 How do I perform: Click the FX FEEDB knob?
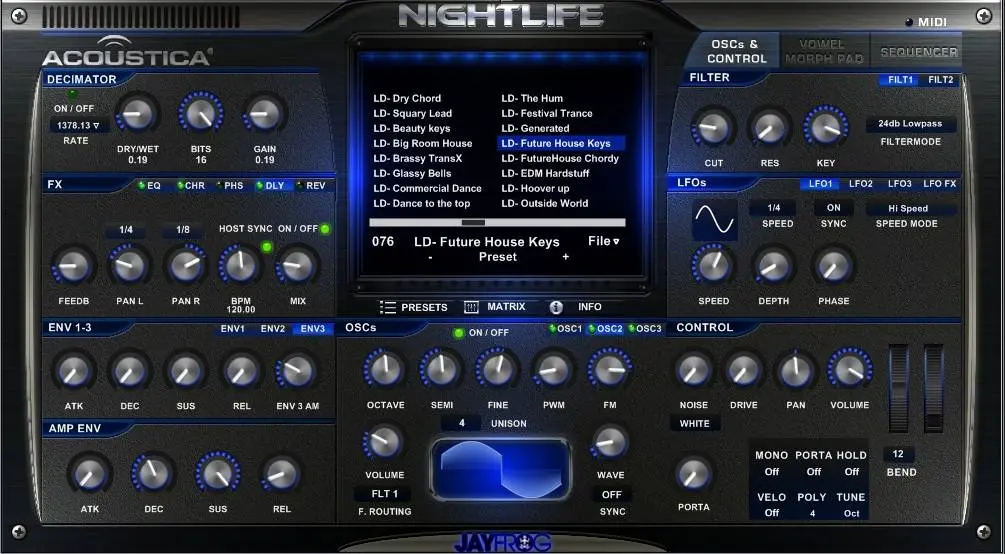coord(73,266)
